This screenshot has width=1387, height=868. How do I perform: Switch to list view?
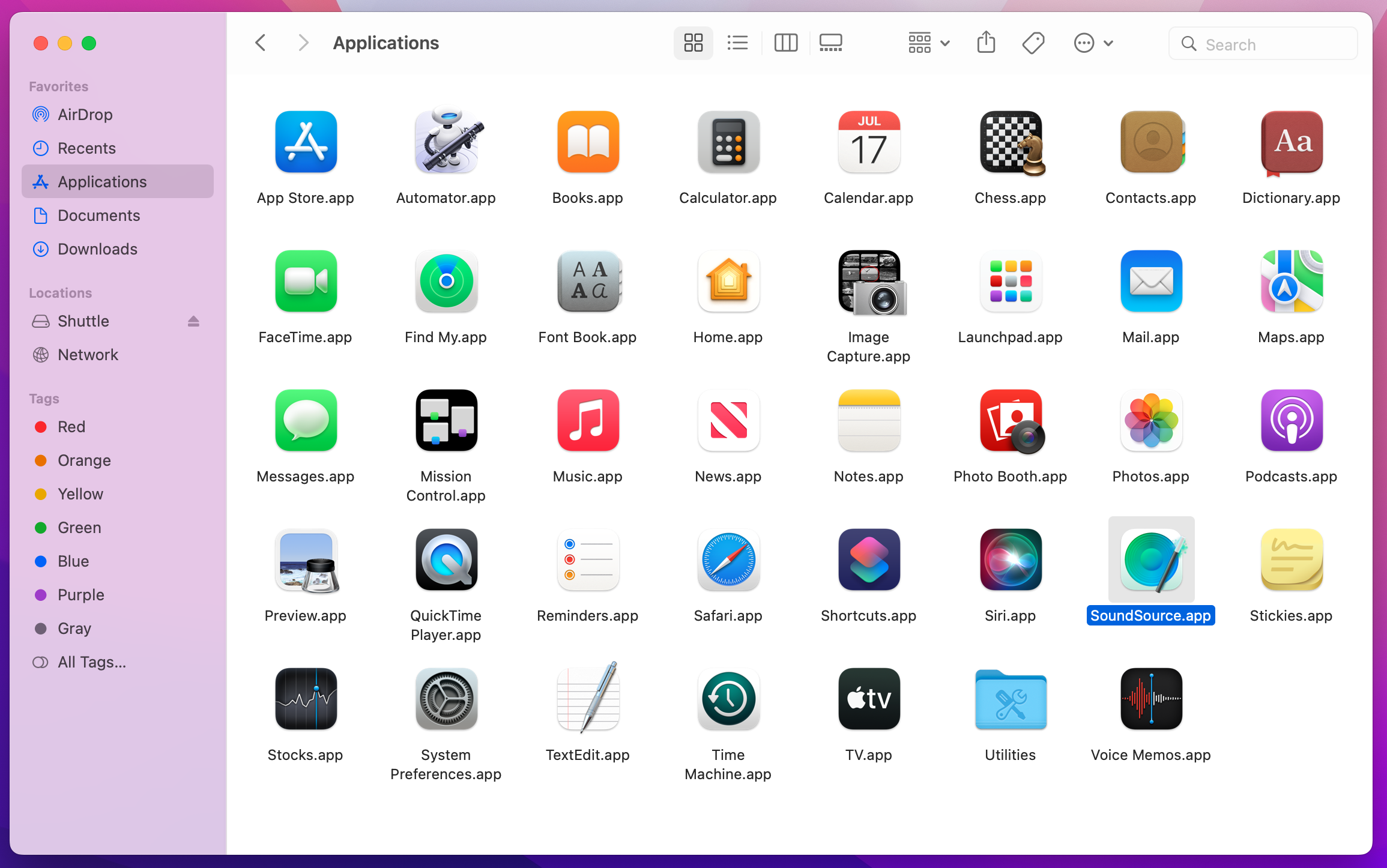(737, 43)
